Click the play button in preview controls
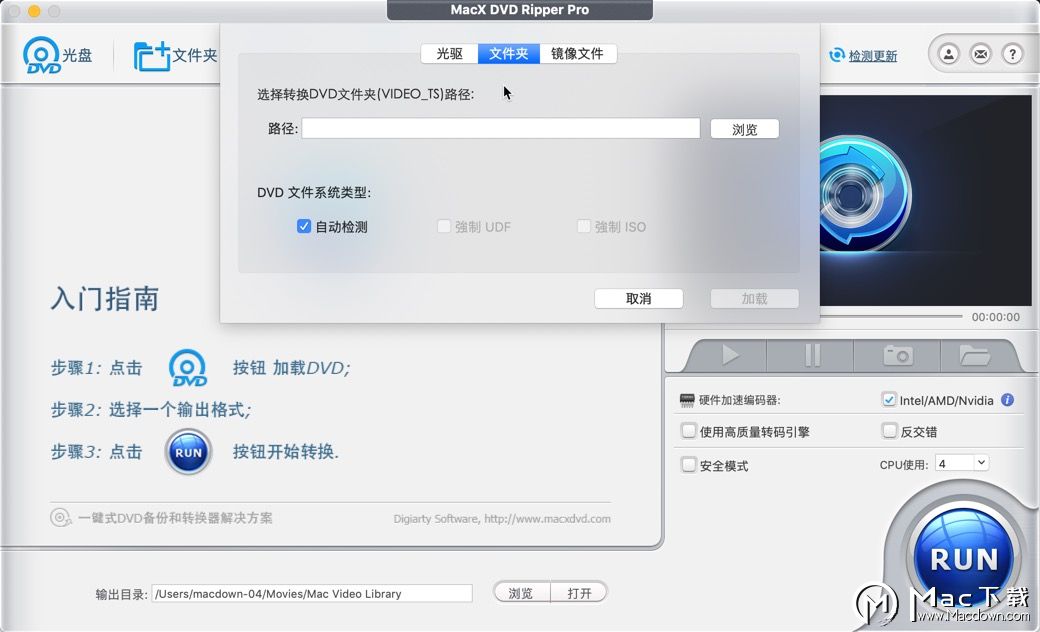The height and width of the screenshot is (632, 1040). click(730, 355)
